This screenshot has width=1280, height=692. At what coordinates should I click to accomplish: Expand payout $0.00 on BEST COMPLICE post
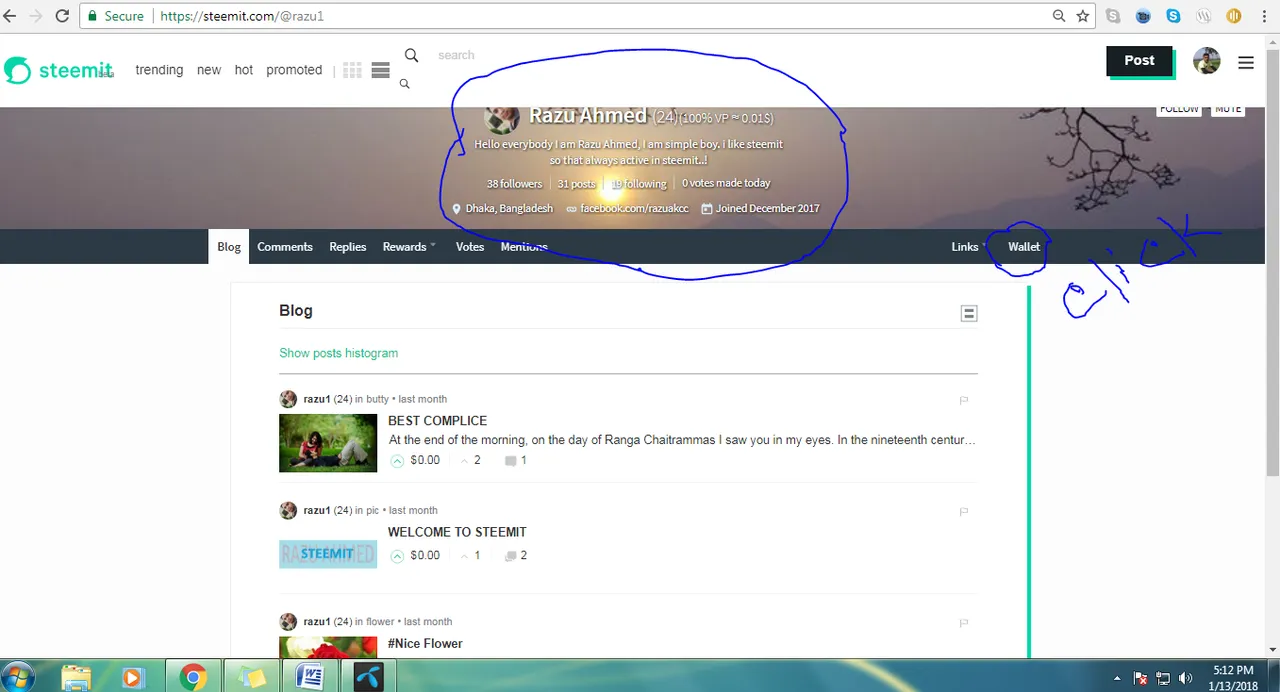click(x=425, y=460)
